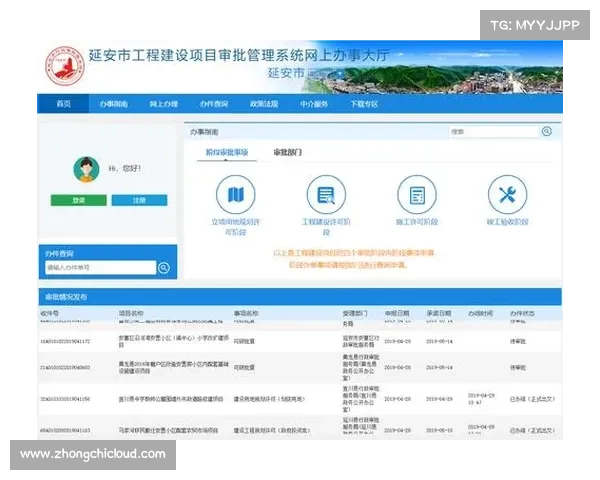
Task: Click the magnifier icon in 办件查询 box
Action: (x=164, y=268)
